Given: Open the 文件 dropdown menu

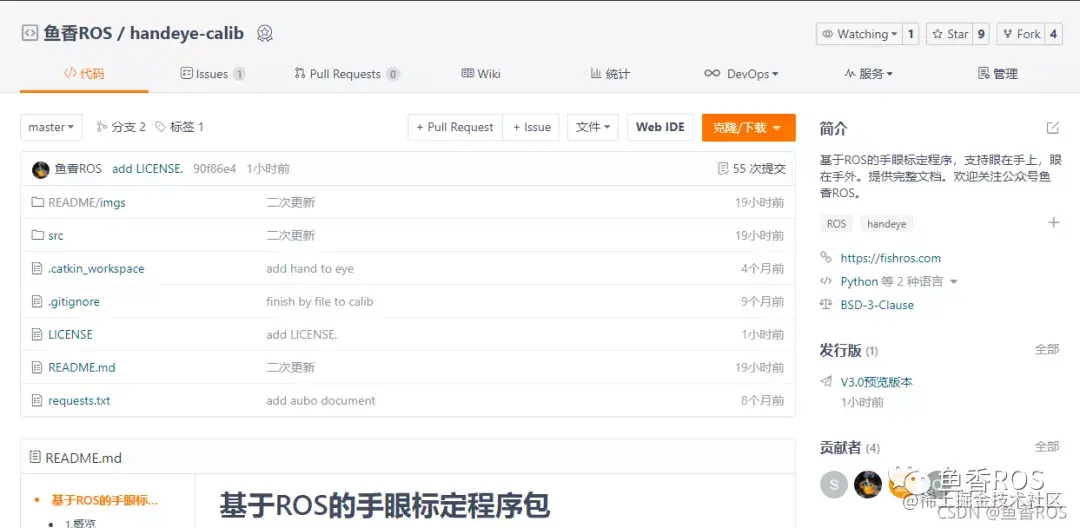Looking at the screenshot, I should click(x=593, y=127).
